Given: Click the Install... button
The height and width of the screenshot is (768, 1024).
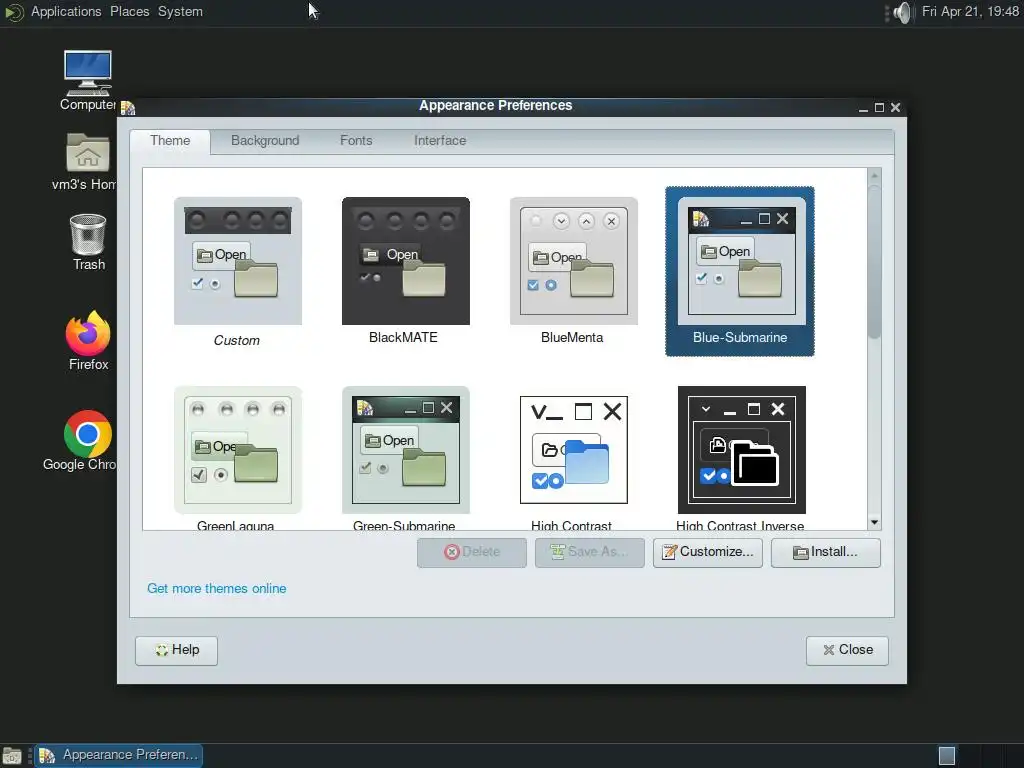Looking at the screenshot, I should [825, 552].
